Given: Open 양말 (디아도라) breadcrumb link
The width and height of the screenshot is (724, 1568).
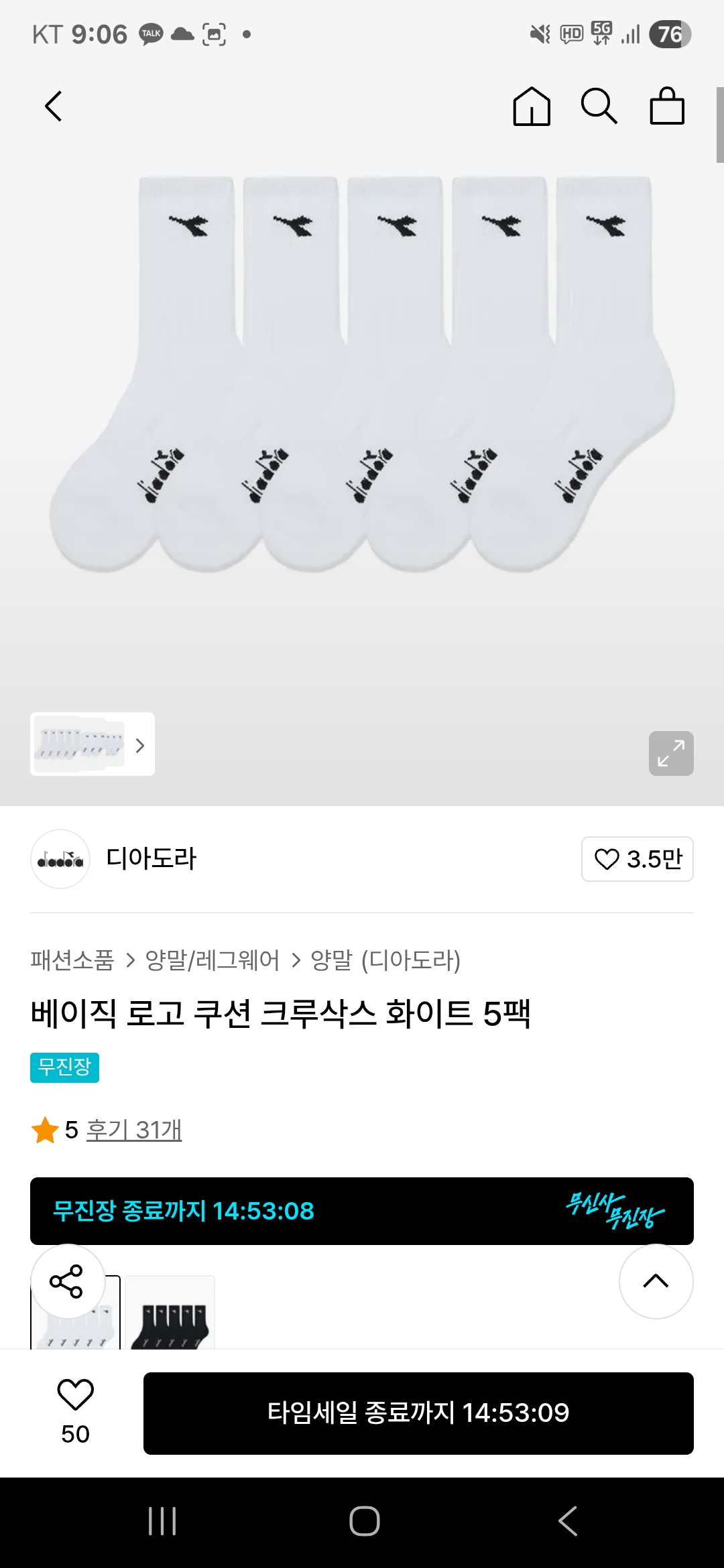Looking at the screenshot, I should point(385,960).
